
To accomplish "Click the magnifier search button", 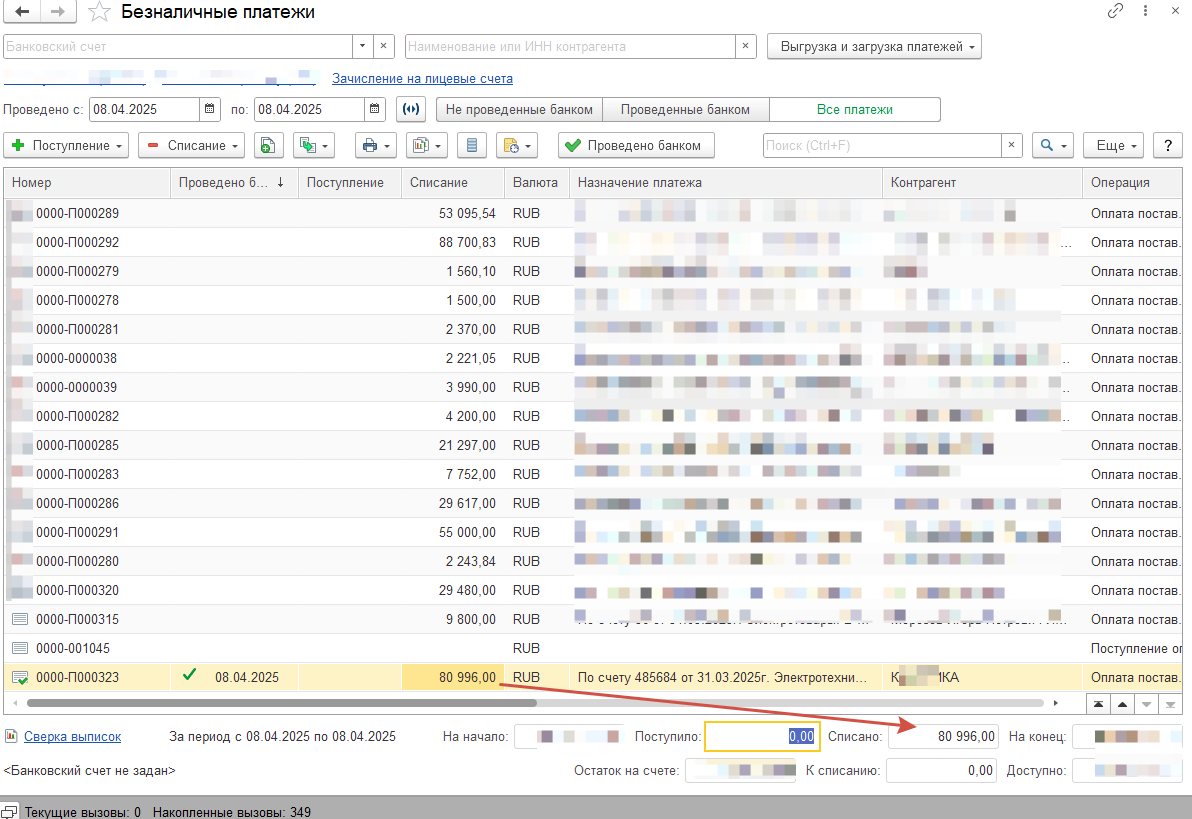I will click(1052, 145).
